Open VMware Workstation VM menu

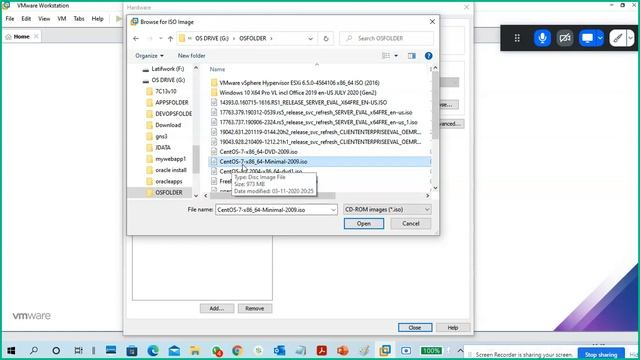coord(62,19)
